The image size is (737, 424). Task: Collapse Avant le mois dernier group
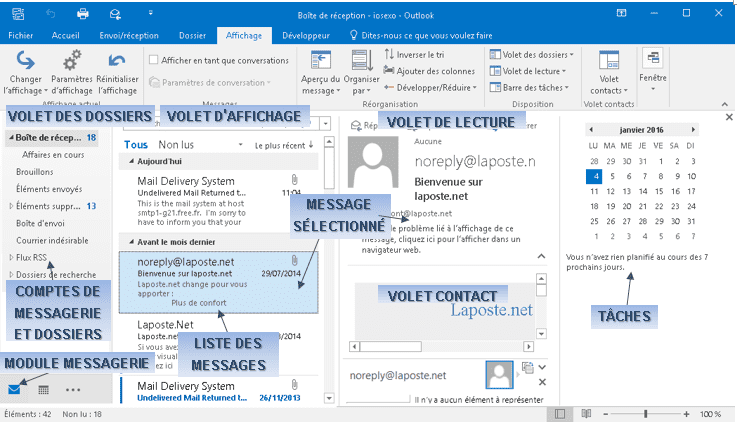[x=132, y=242]
